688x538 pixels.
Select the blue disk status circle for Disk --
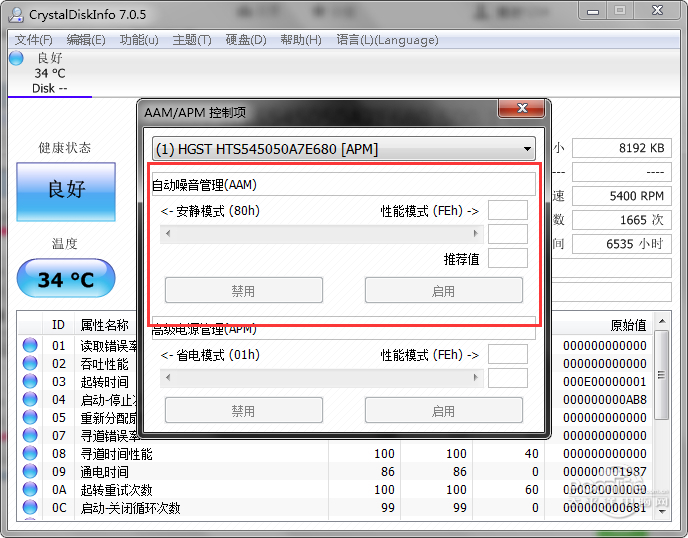(16, 58)
